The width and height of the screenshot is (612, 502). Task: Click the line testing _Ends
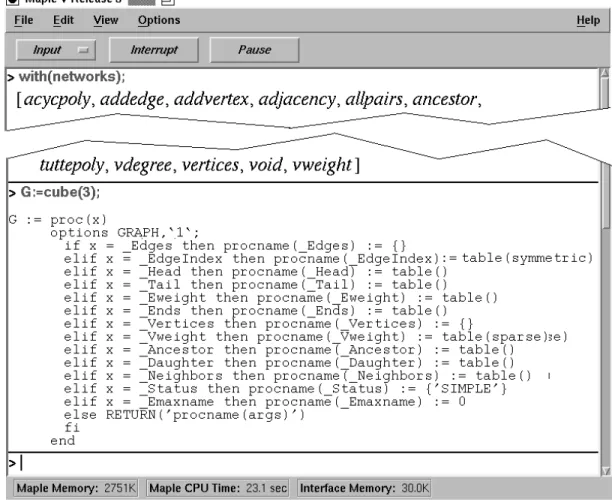(x=256, y=311)
